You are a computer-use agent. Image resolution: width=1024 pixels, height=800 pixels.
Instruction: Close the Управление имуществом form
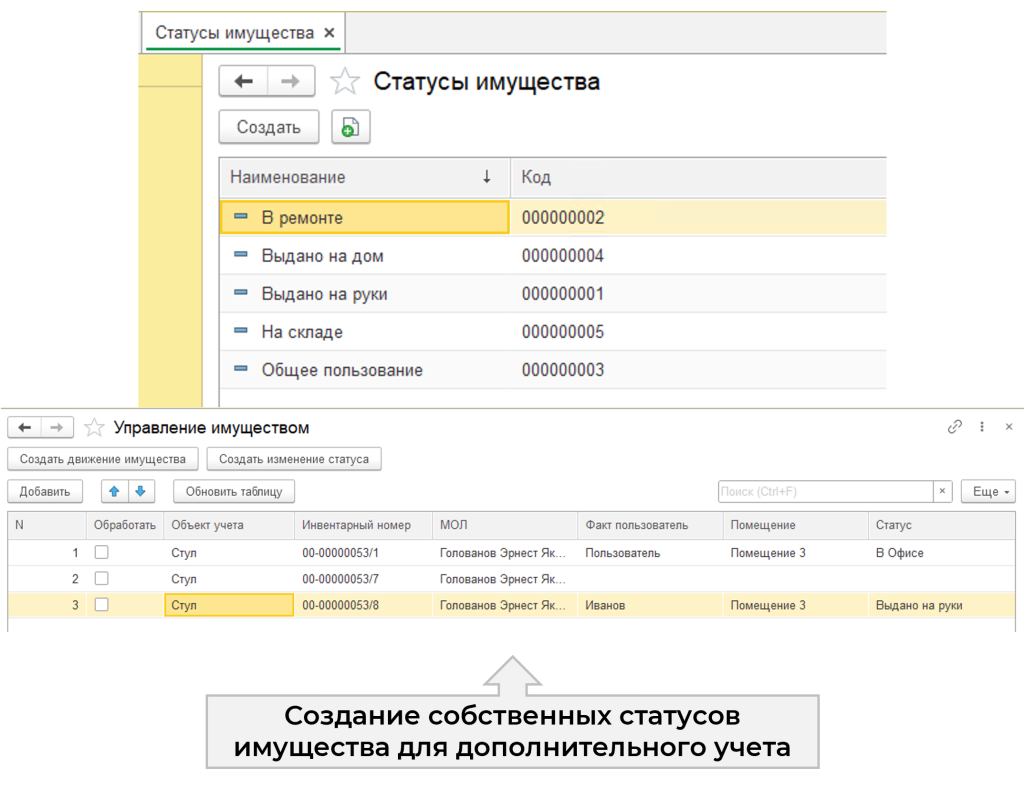(x=1009, y=426)
